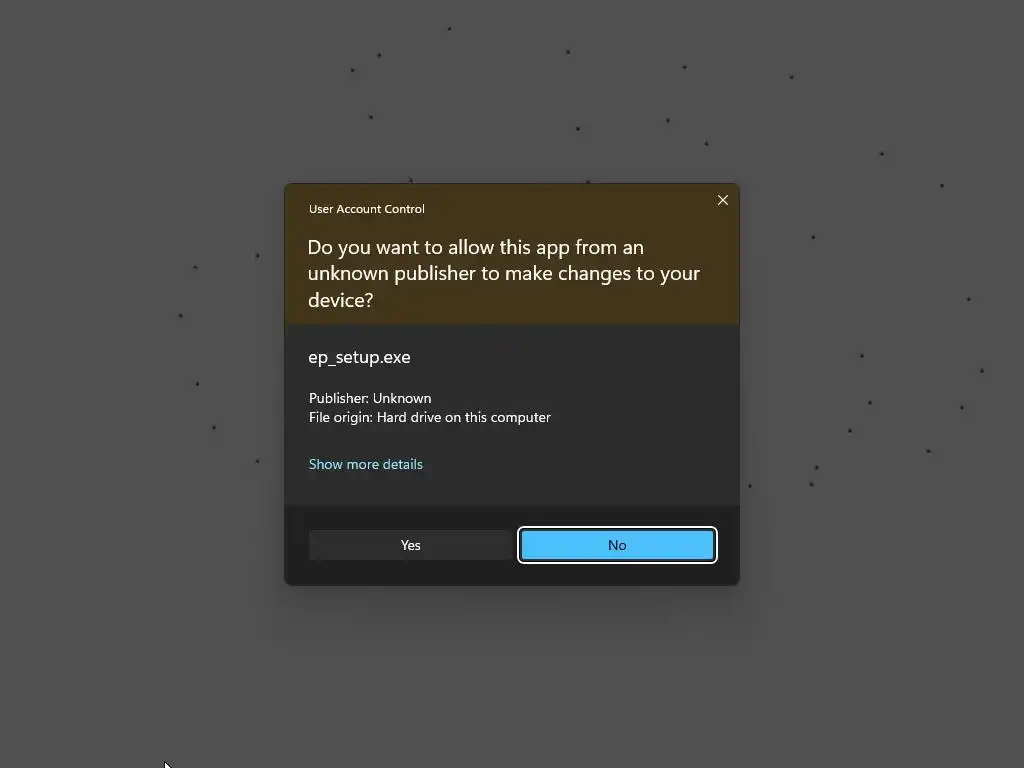The image size is (1024, 768).
Task: Click the word 'details' in the blue link
Action: click(402, 464)
